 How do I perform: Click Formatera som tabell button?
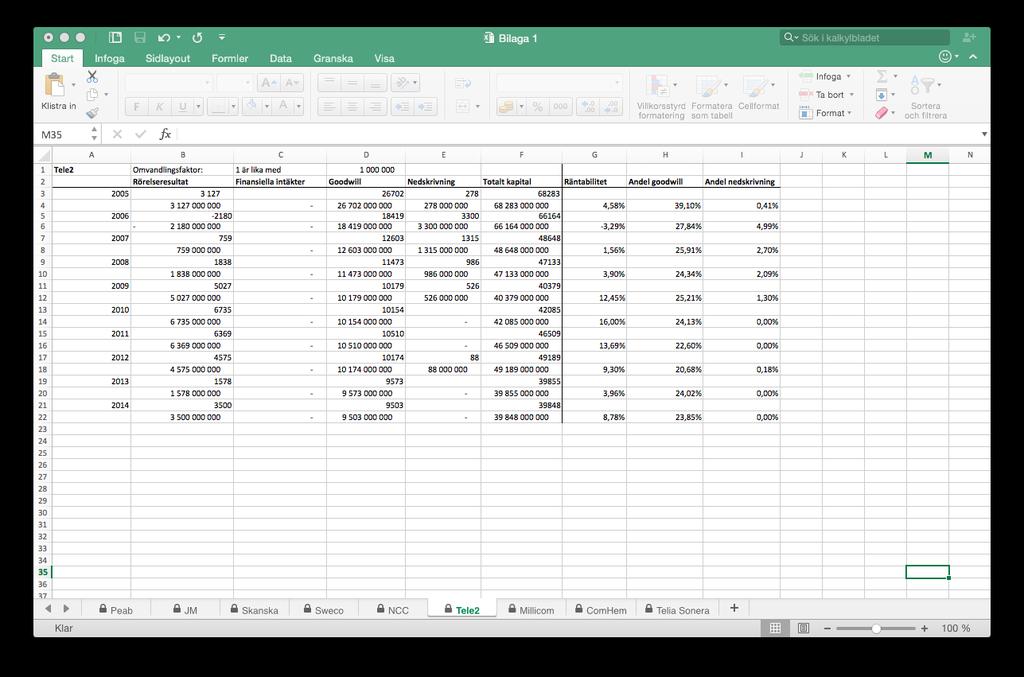(x=712, y=95)
